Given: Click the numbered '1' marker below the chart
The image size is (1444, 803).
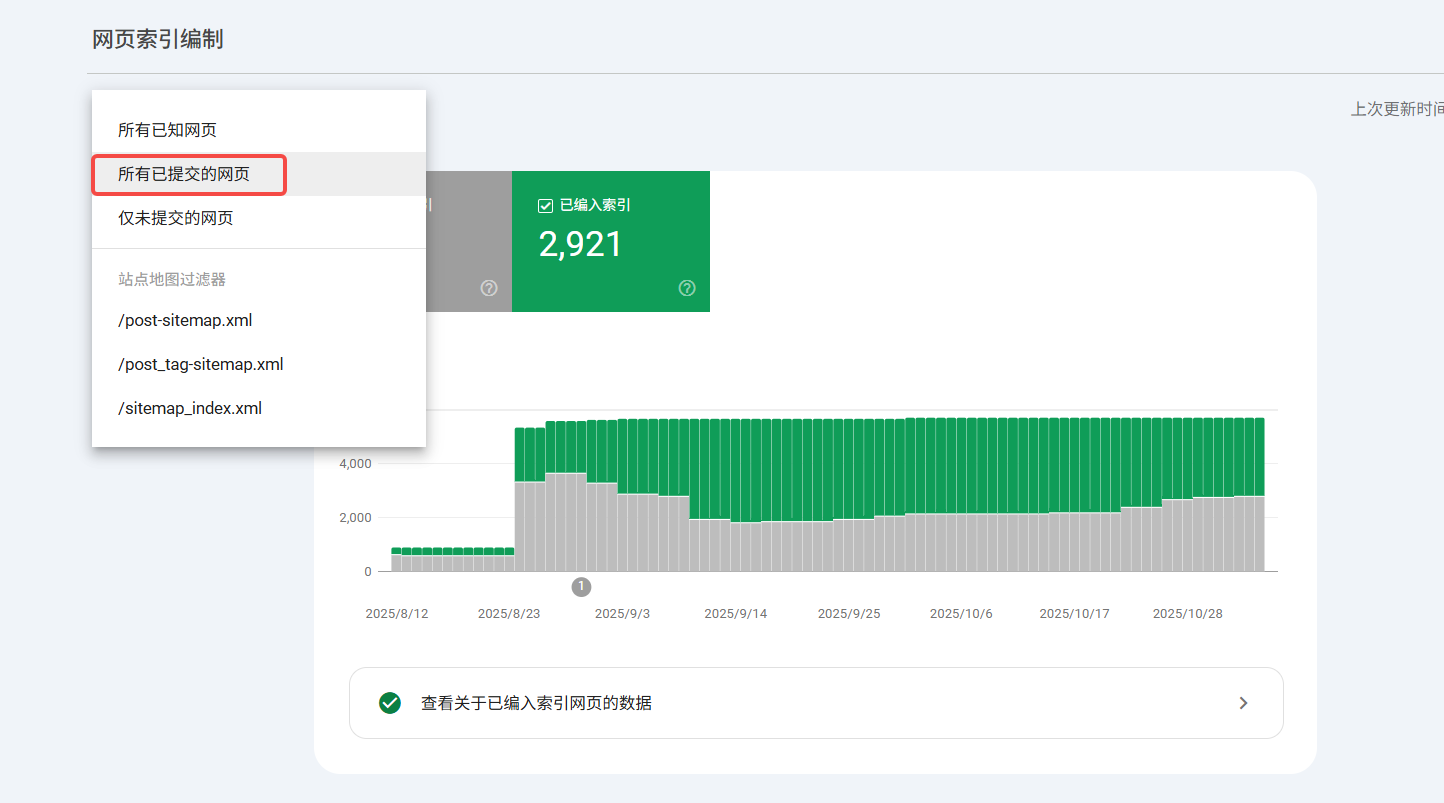Looking at the screenshot, I should [x=581, y=586].
